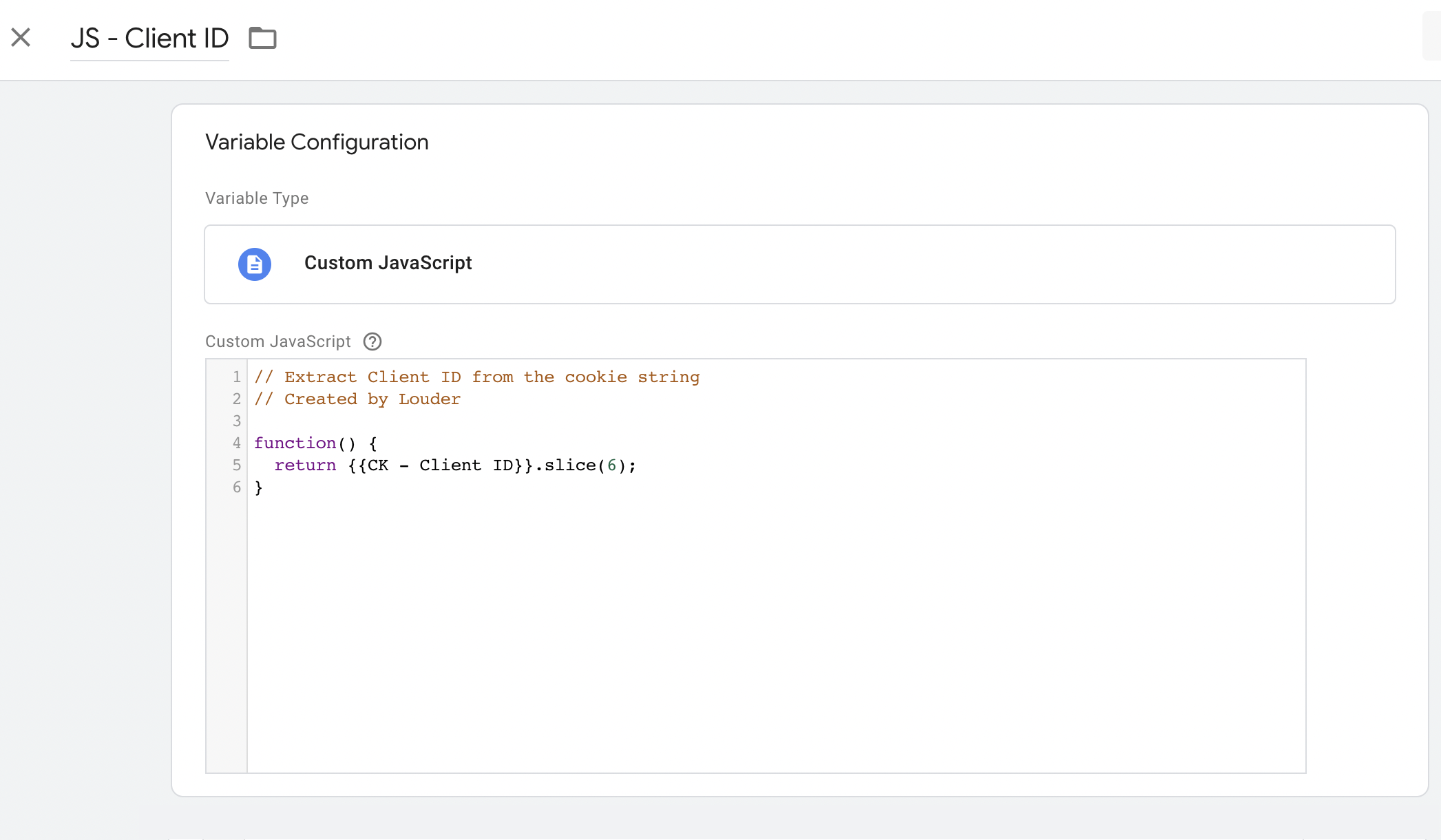This screenshot has width=1441, height=840.
Task: Click the Variable Type label
Action: pos(257,198)
